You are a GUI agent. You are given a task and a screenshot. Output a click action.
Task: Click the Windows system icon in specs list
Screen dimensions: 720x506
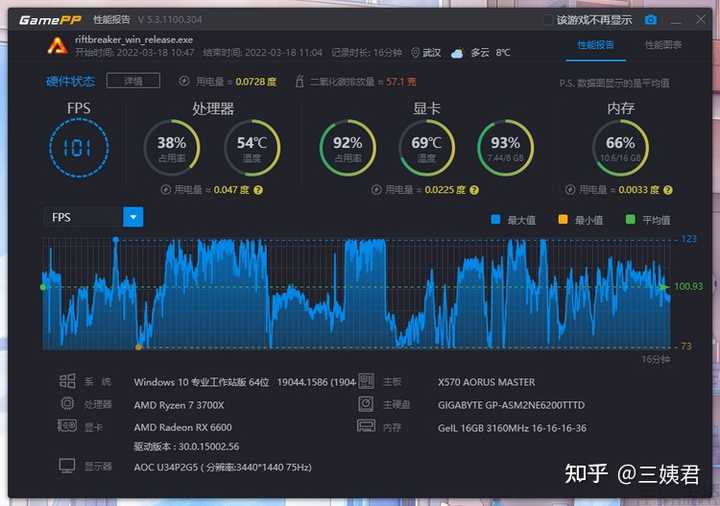click(68, 381)
